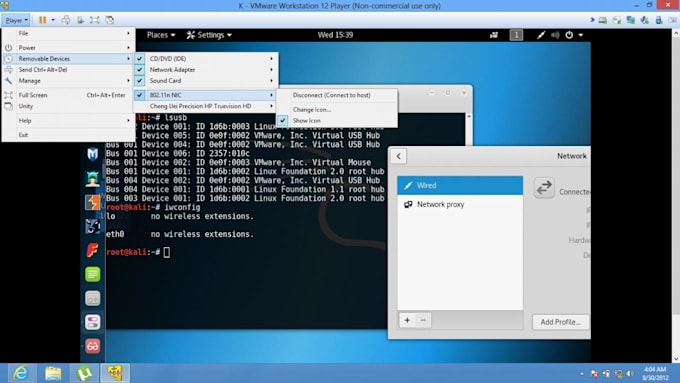
Task: Click VMware CD/DVD status icon
Action: click(x=617, y=20)
